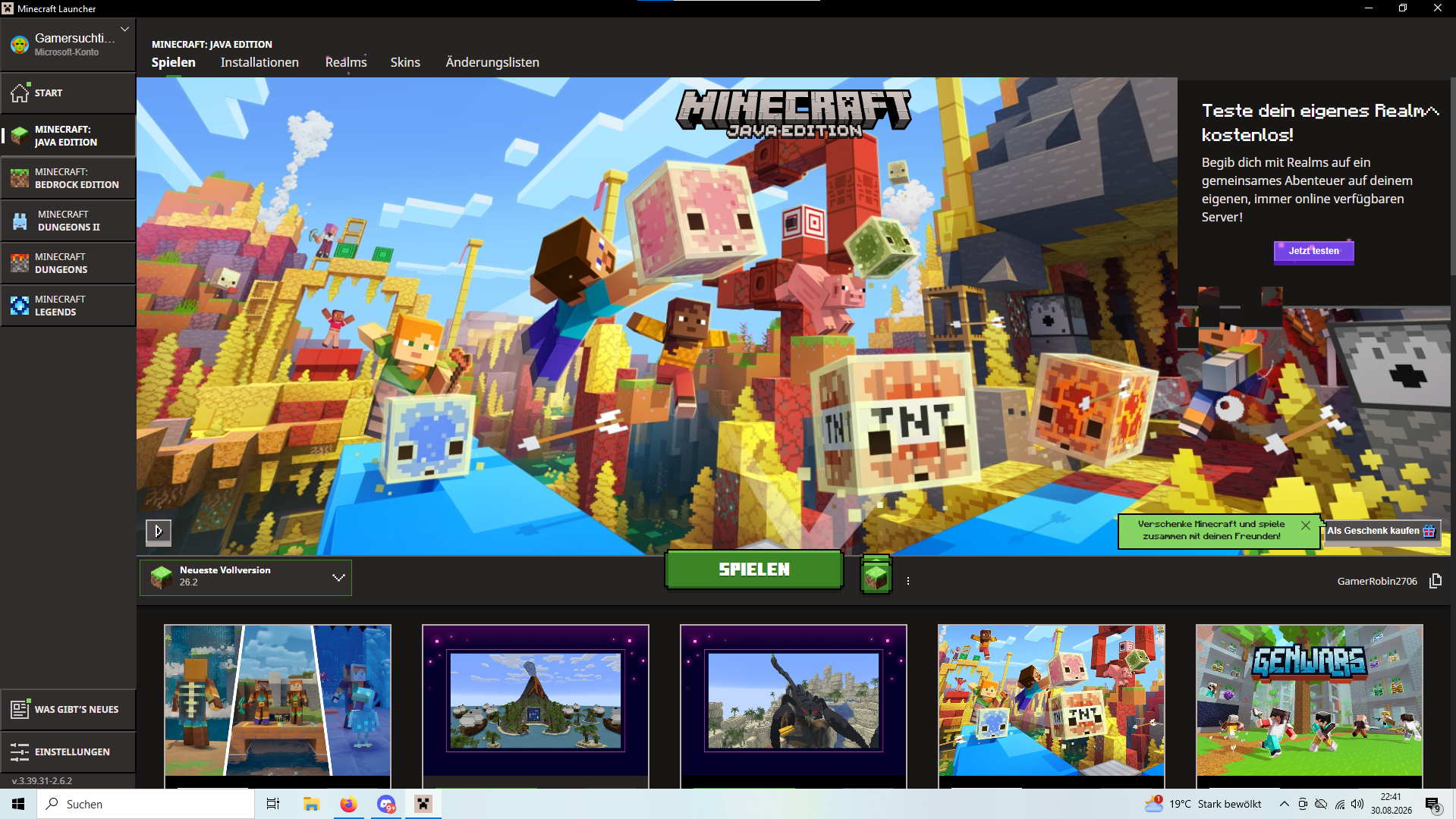Open the GenWars news thumbnail
Viewport: 1456px width, 819px height.
click(1310, 700)
